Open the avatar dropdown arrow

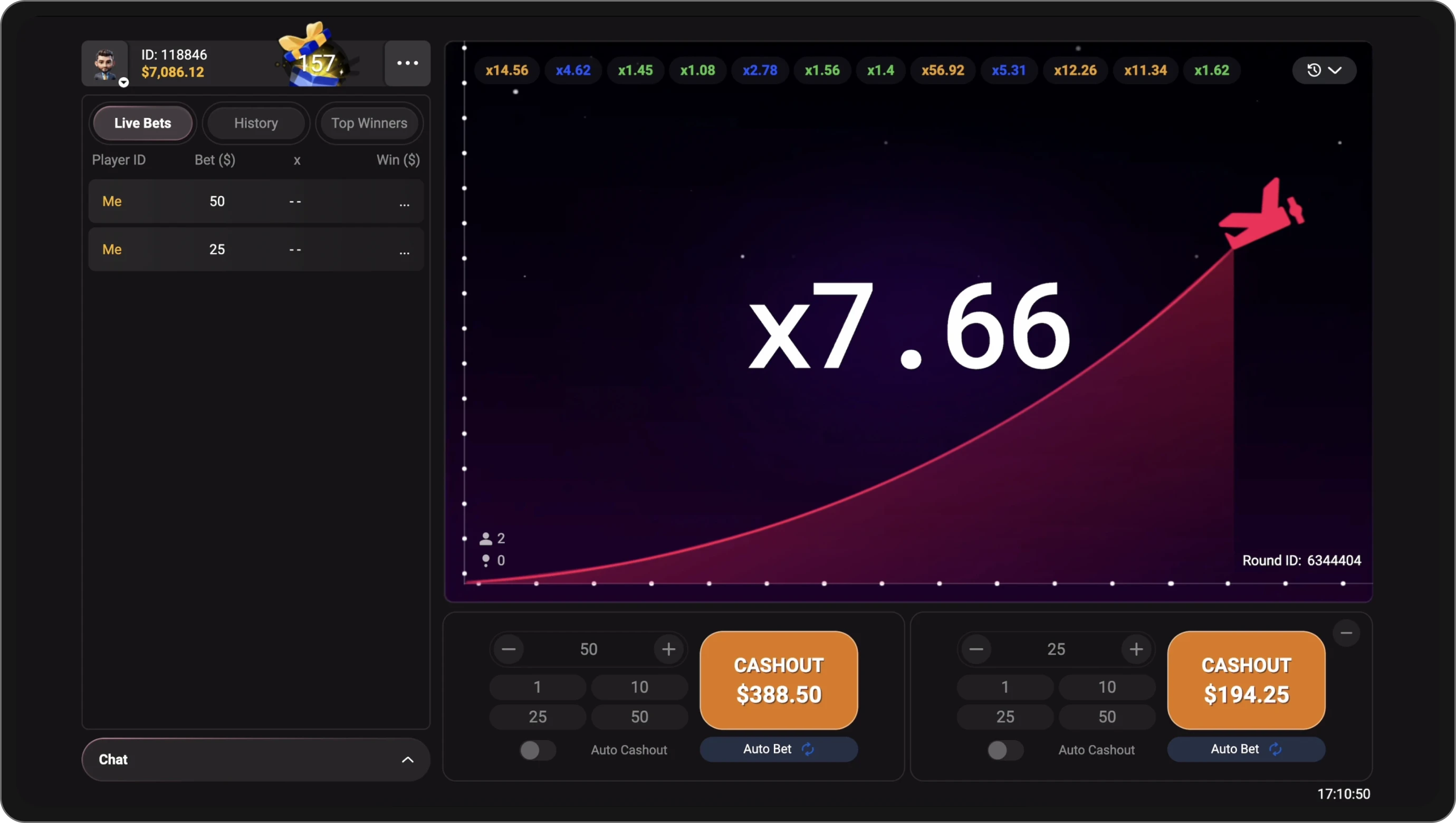point(124,82)
